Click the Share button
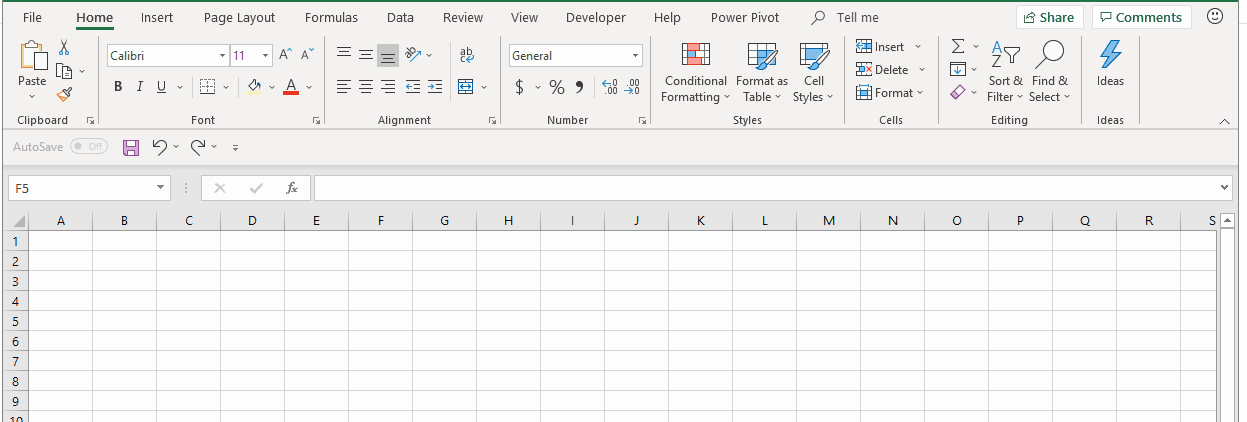Image resolution: width=1247 pixels, height=422 pixels. [x=1049, y=17]
